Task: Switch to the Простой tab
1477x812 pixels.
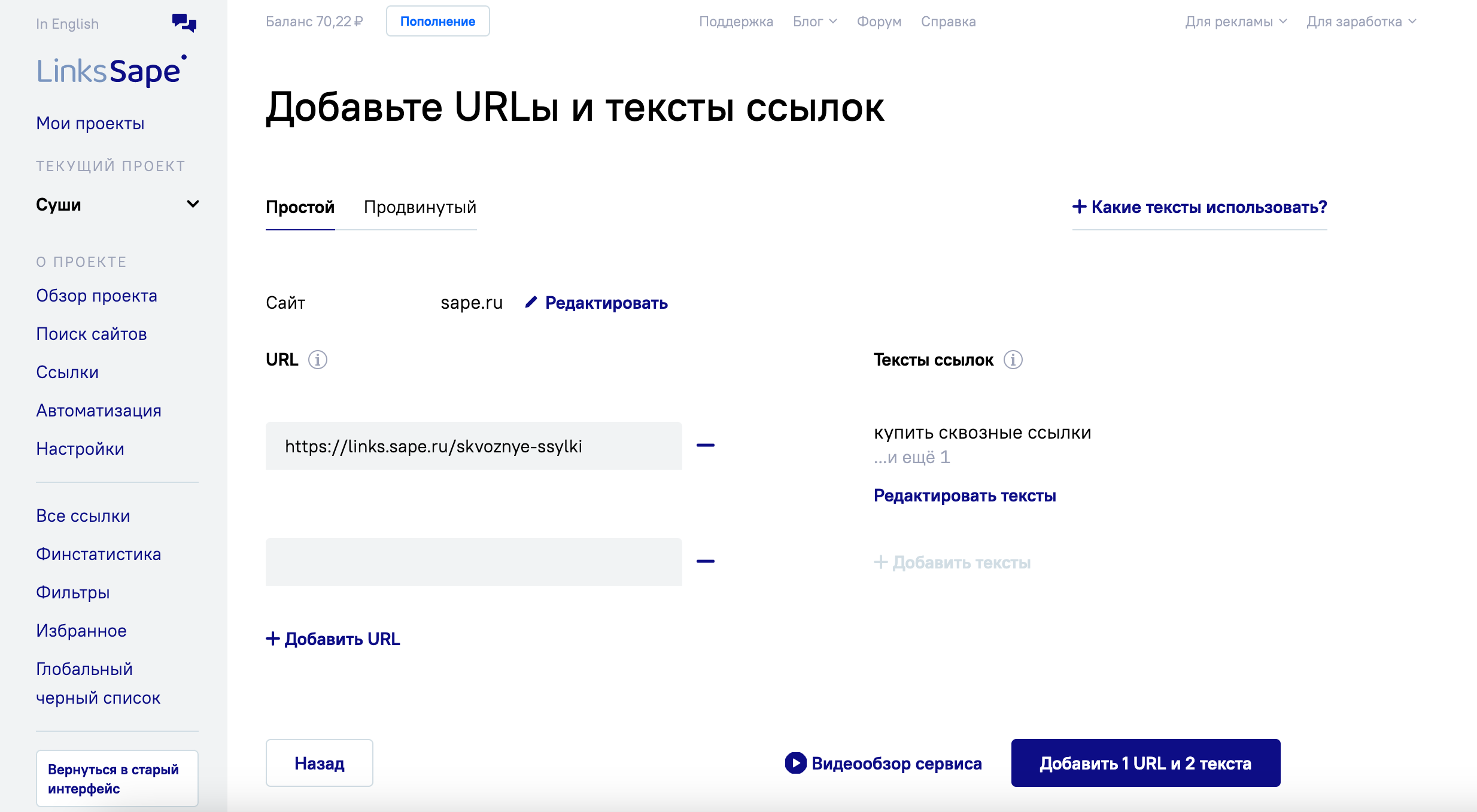Action: [x=300, y=207]
